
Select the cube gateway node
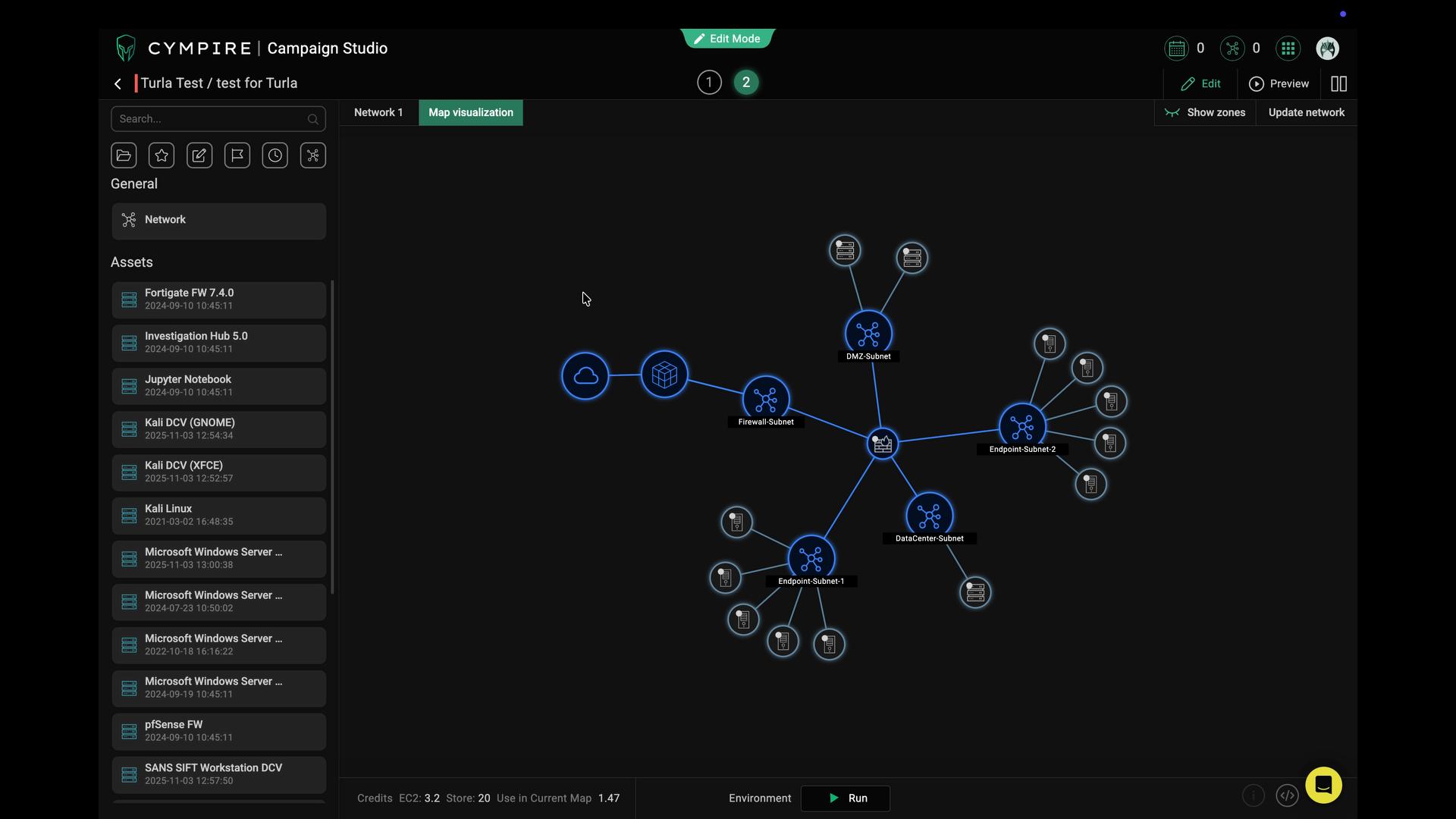664,374
